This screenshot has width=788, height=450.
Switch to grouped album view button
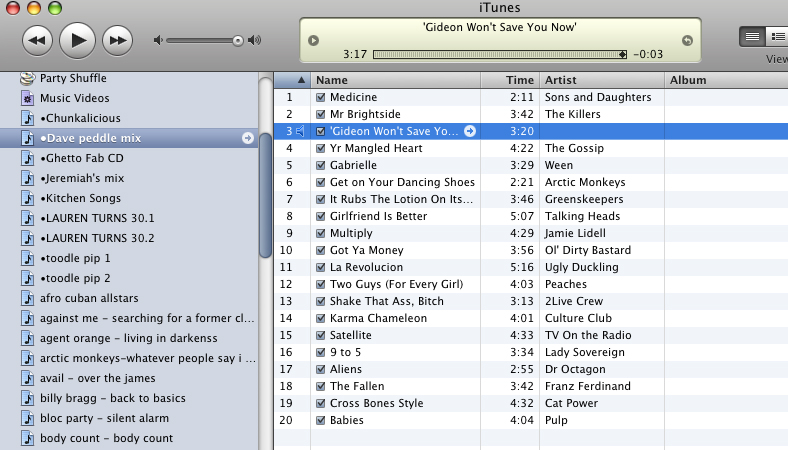[776, 36]
